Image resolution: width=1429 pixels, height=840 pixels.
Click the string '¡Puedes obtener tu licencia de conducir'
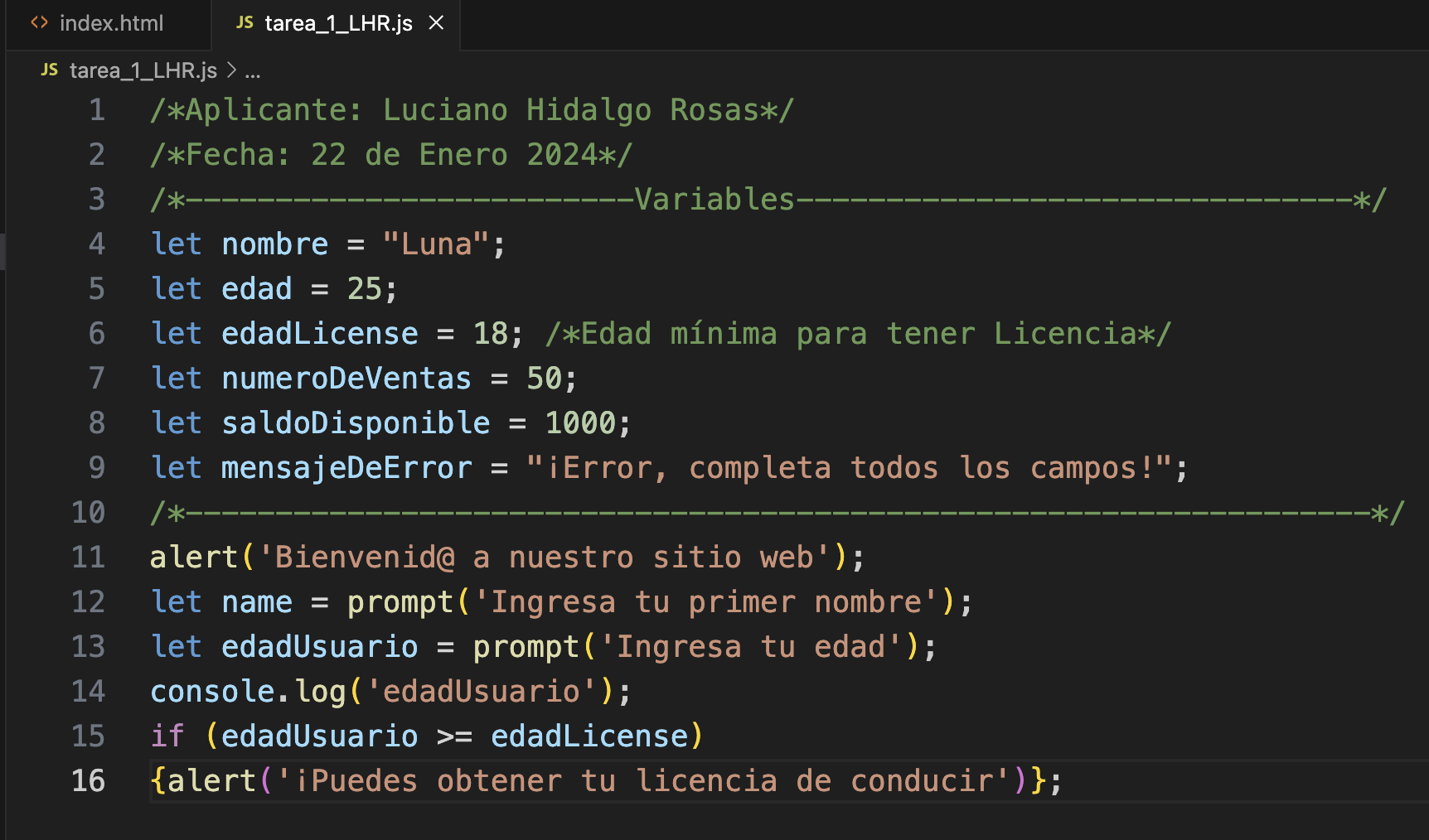643,781
